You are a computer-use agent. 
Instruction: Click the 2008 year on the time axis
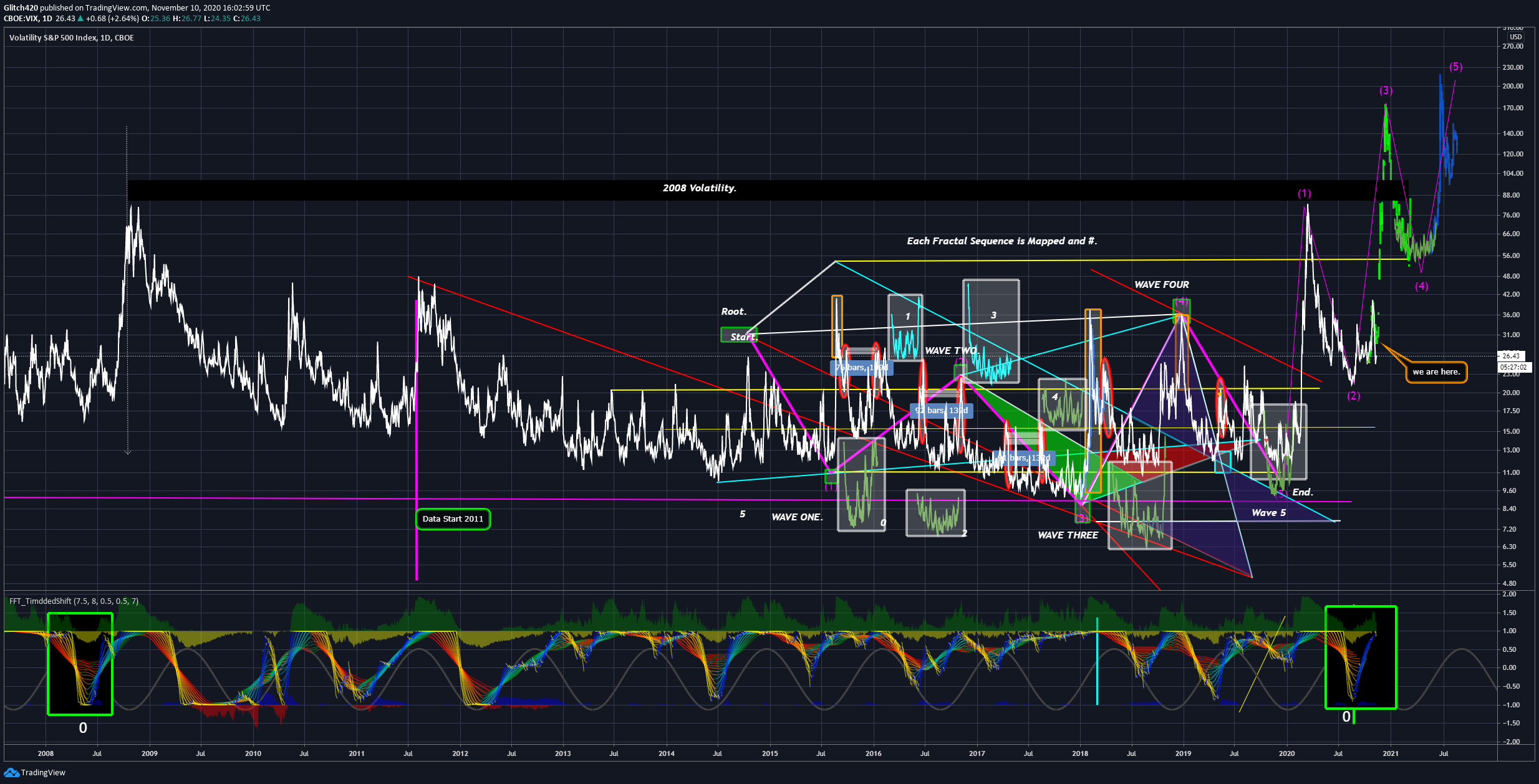[x=46, y=753]
